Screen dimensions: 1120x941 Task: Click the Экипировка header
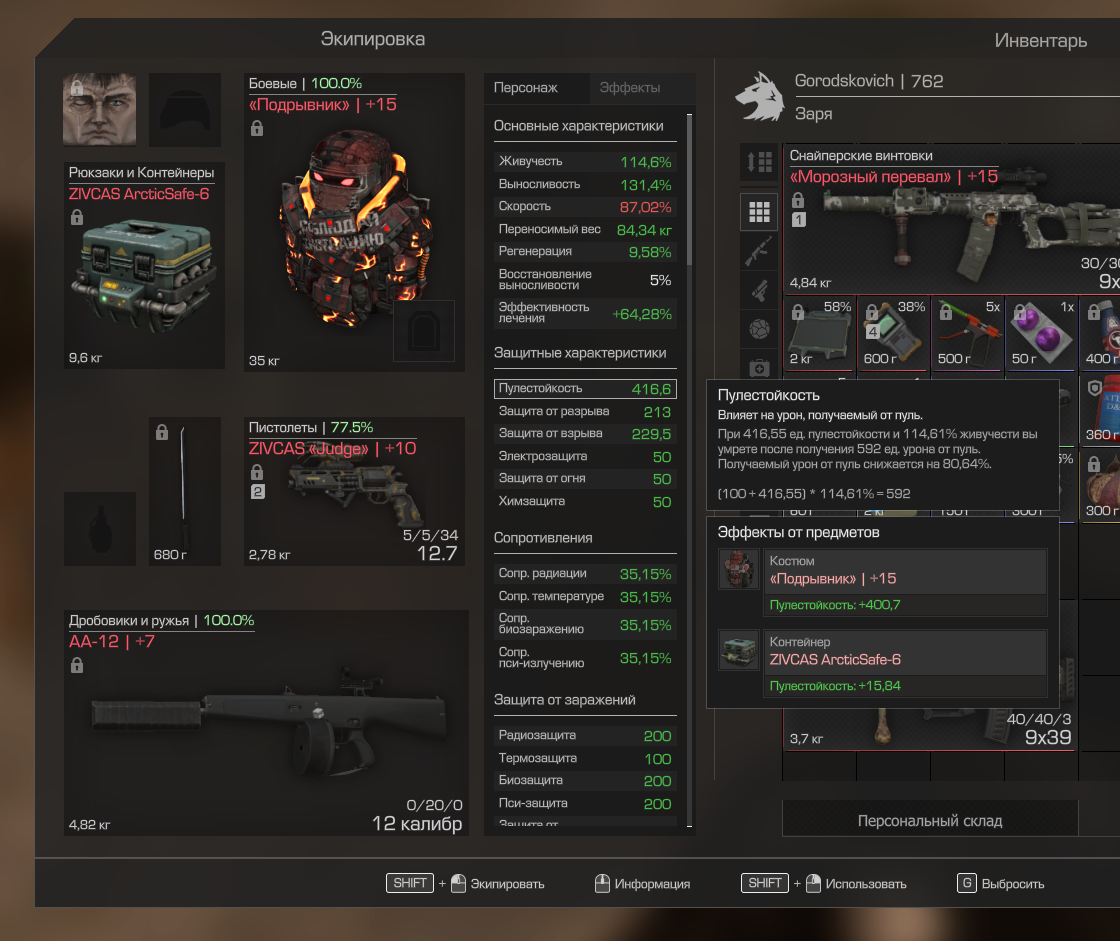point(373,39)
